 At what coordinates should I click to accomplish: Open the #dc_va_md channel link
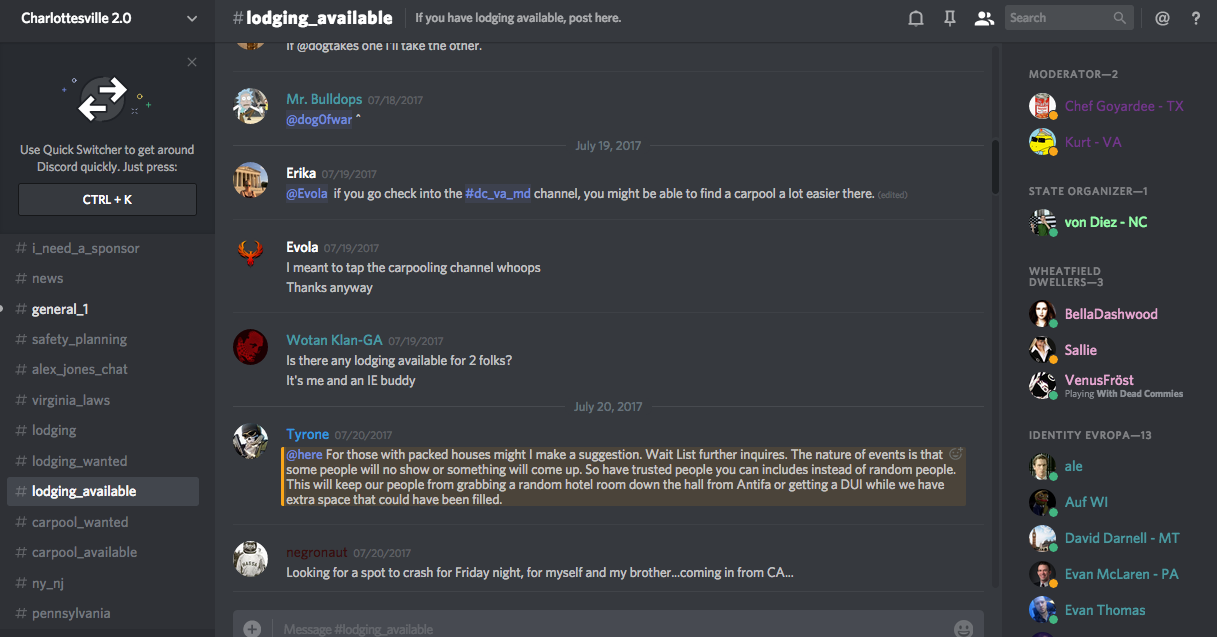[x=497, y=193]
